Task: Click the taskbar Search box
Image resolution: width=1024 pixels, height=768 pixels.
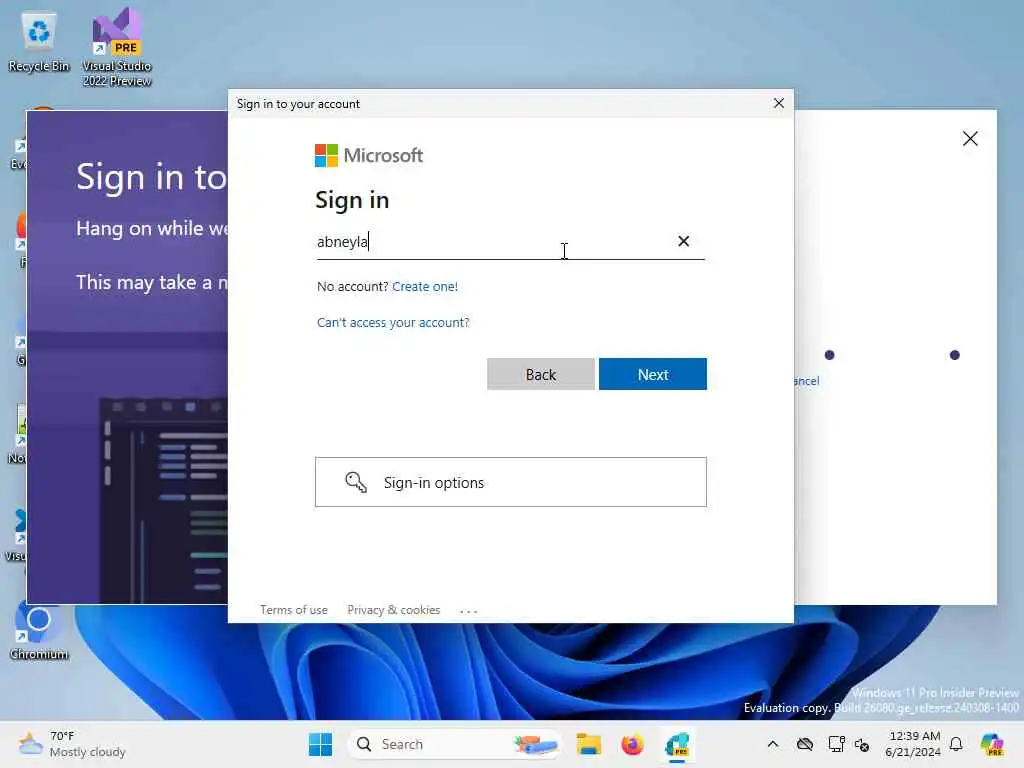Action: tap(455, 744)
